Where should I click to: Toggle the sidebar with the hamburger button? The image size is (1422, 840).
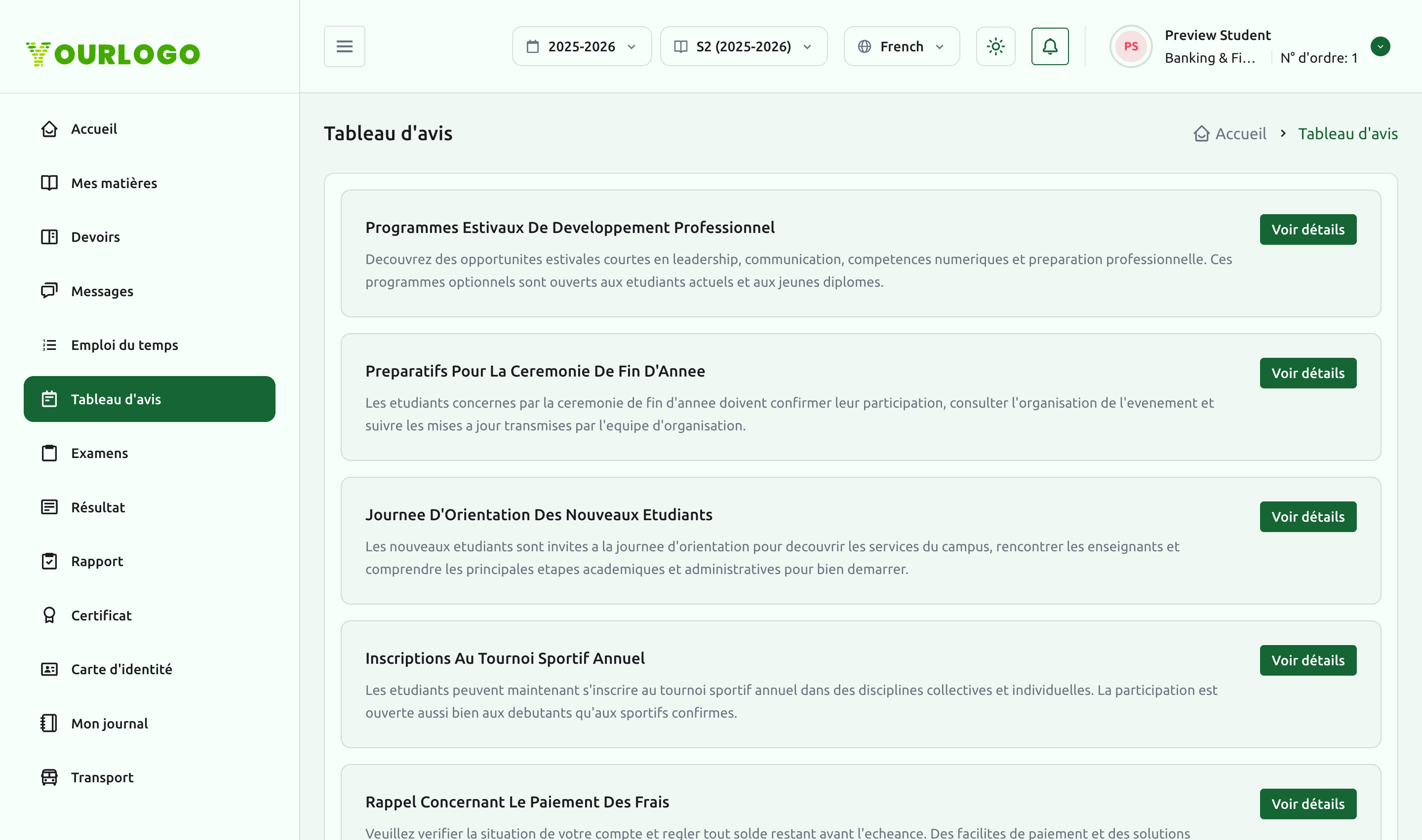[x=344, y=46]
